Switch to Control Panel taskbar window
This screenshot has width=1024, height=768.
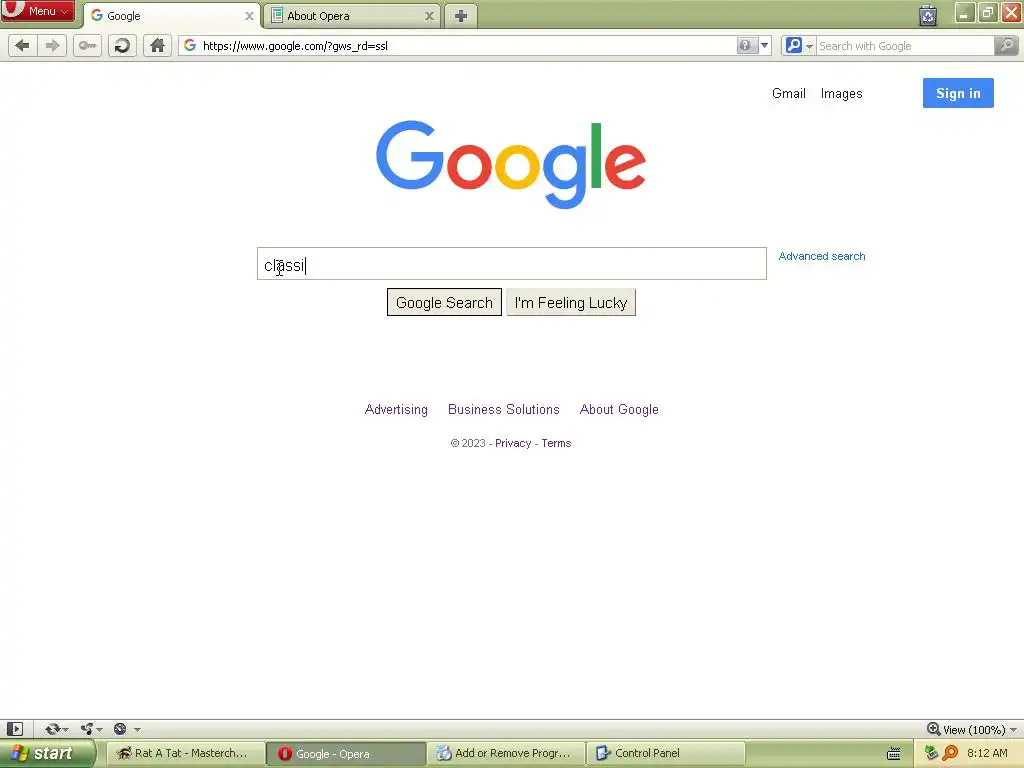pos(665,753)
